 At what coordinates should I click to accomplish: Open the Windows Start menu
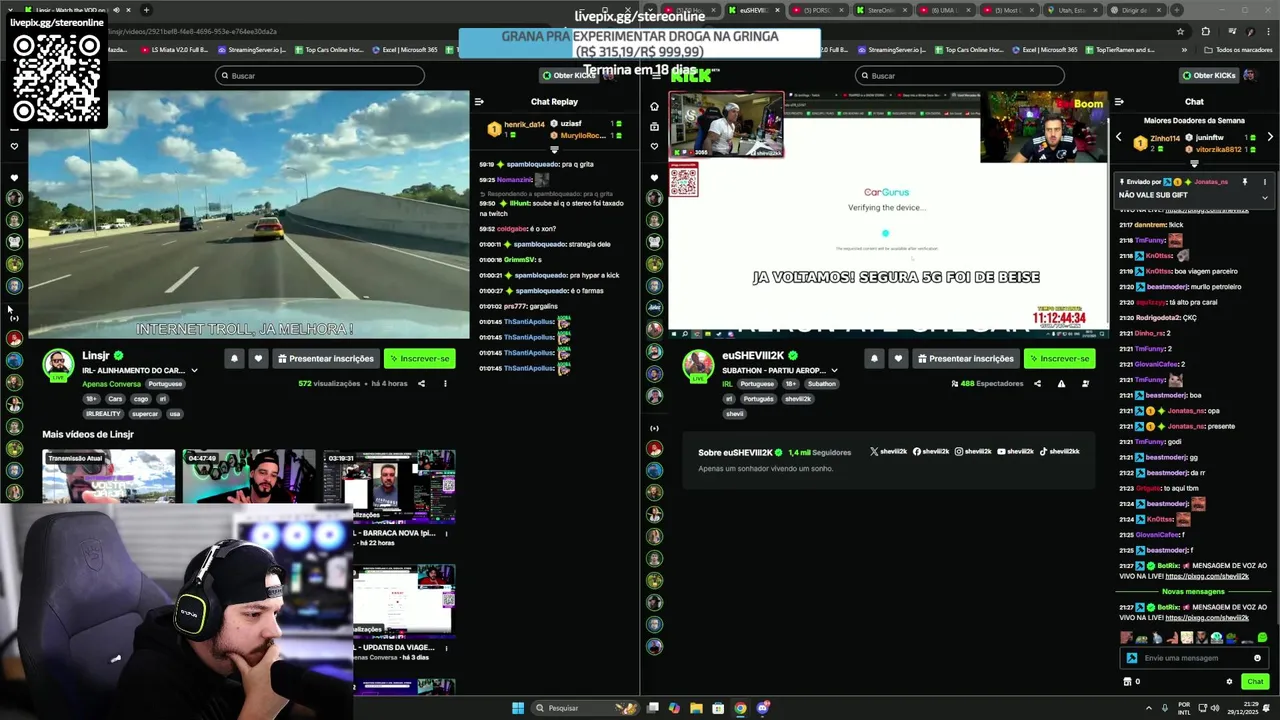point(518,708)
